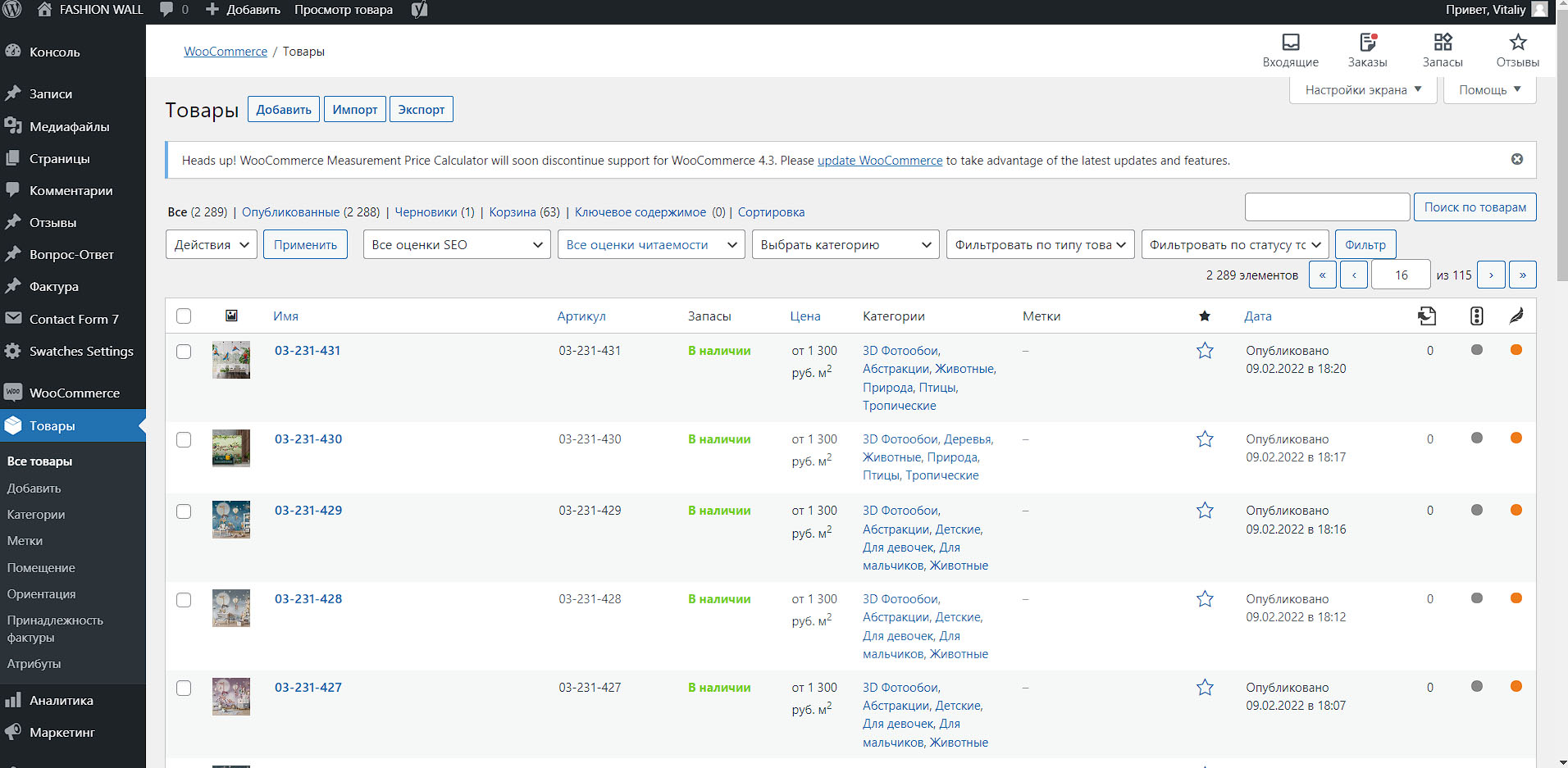The image size is (1568, 768).
Task: Go to Категории submenu item
Action: (36, 515)
